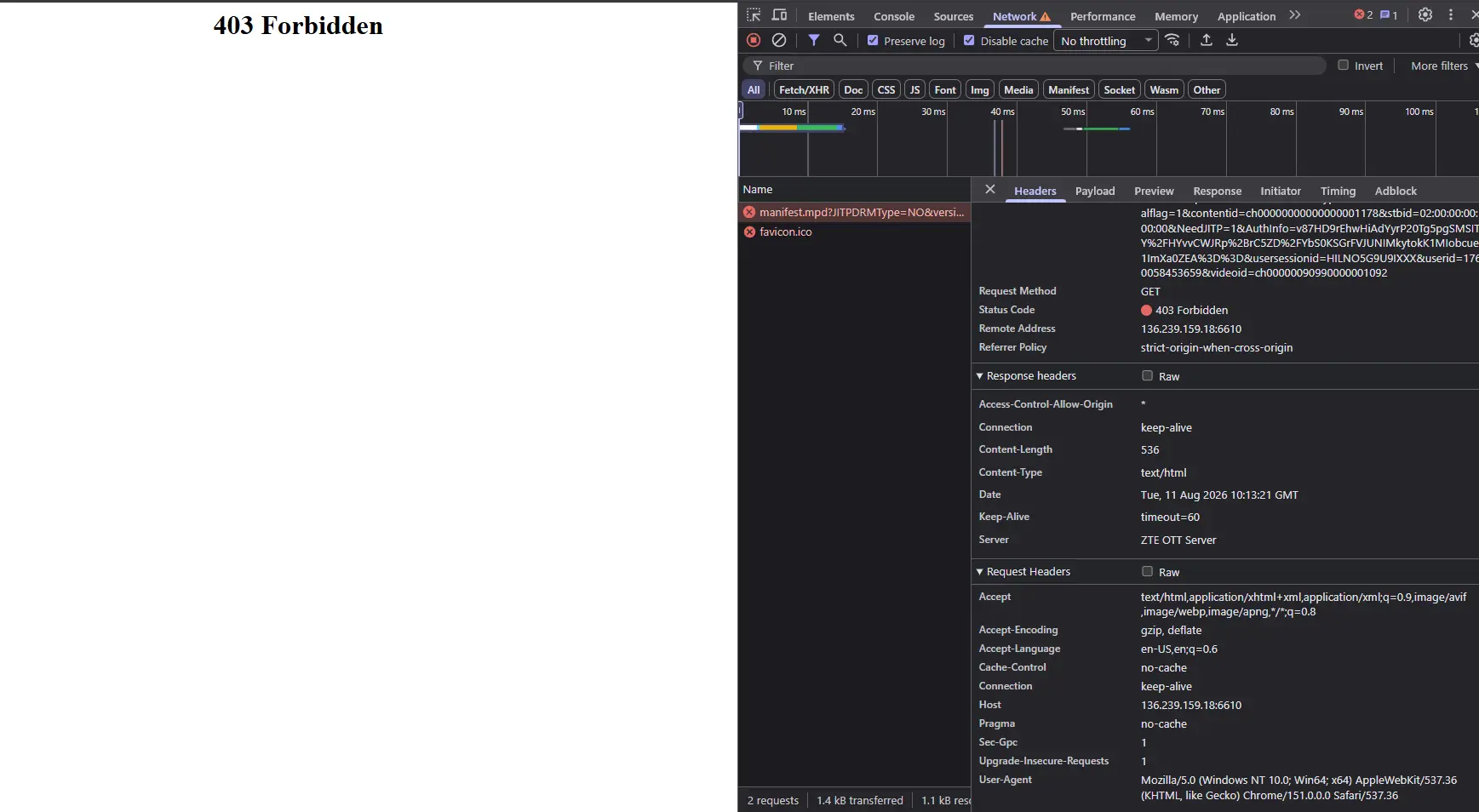Click the Remote Address 136.239.159.18:6610 value

click(1191, 329)
